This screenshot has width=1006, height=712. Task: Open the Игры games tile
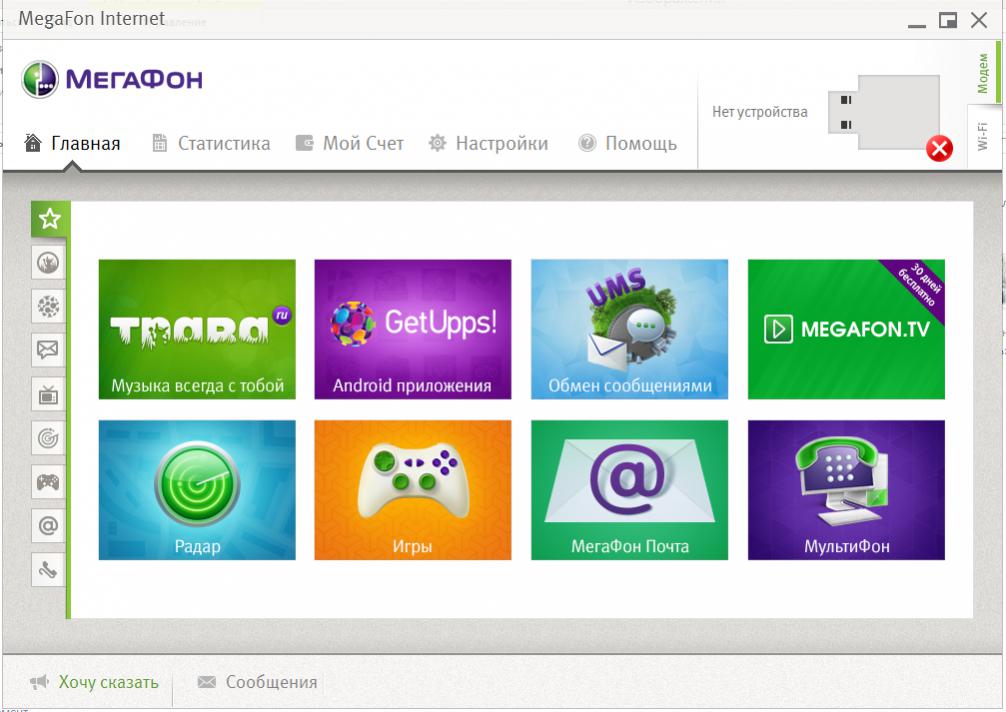pos(413,490)
